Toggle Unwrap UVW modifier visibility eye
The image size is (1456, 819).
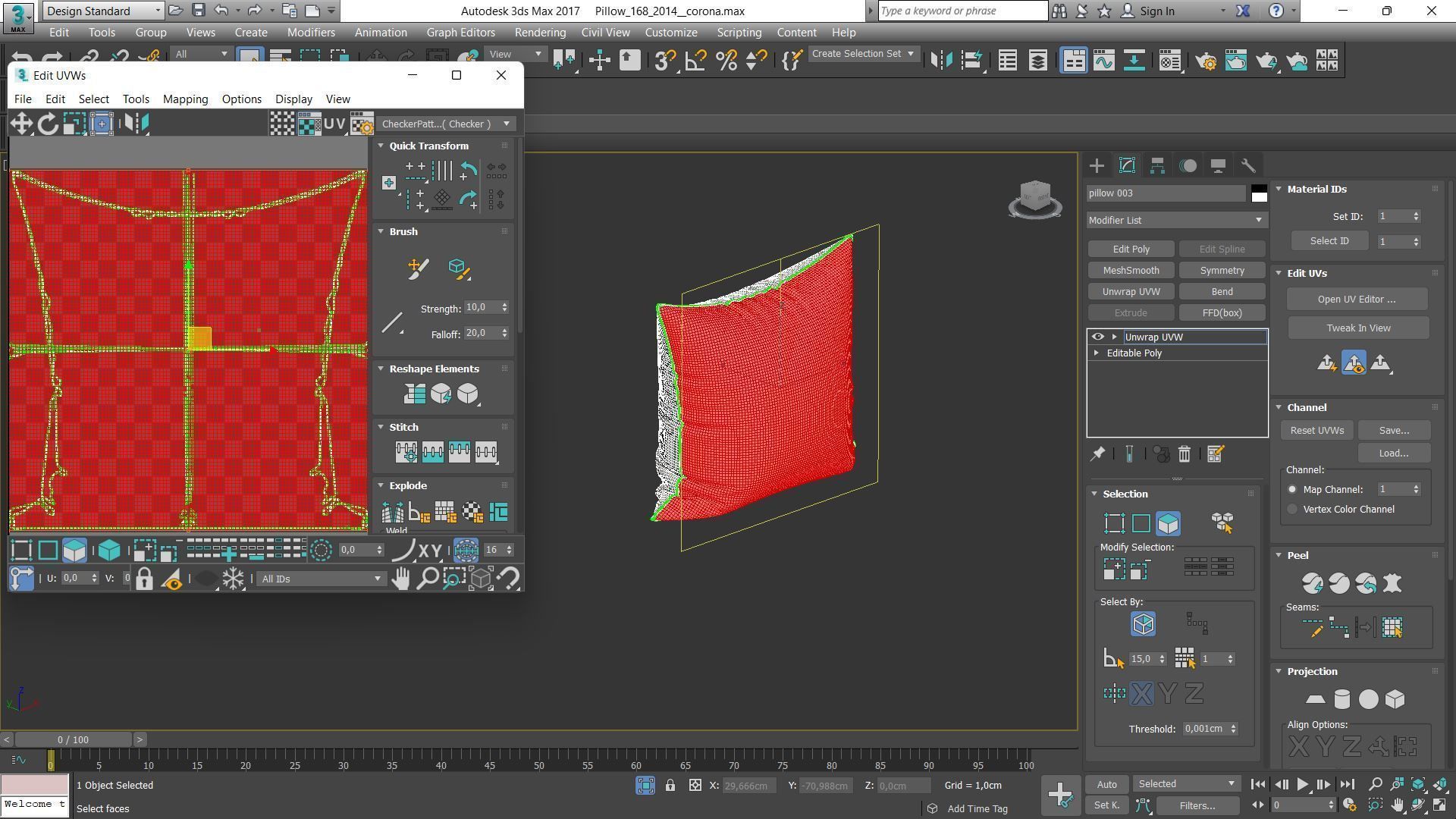pos(1097,337)
